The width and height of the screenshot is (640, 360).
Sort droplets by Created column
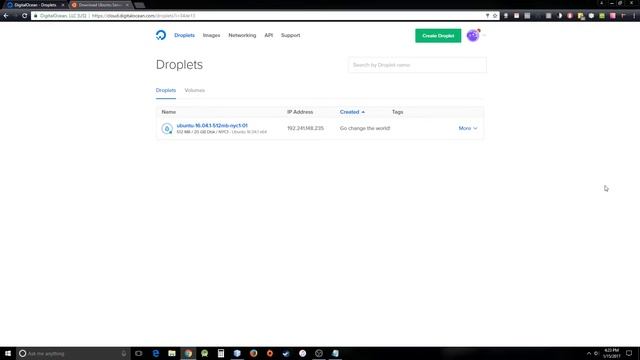tap(352, 112)
